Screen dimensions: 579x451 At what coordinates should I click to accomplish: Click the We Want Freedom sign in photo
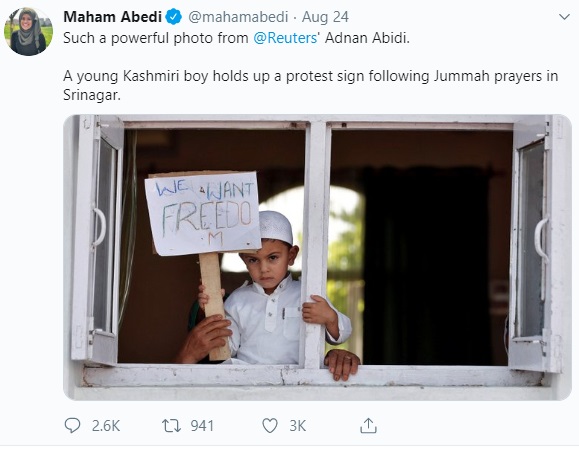point(203,213)
